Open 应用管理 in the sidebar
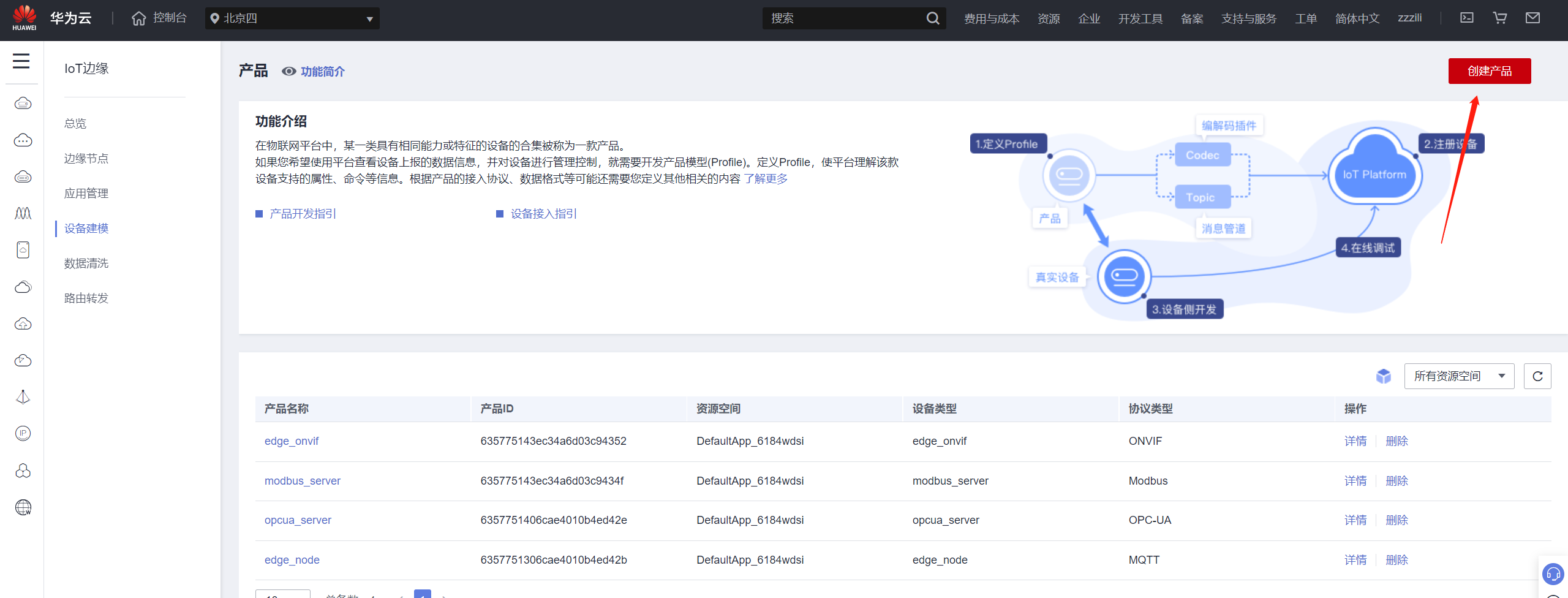 pos(86,193)
